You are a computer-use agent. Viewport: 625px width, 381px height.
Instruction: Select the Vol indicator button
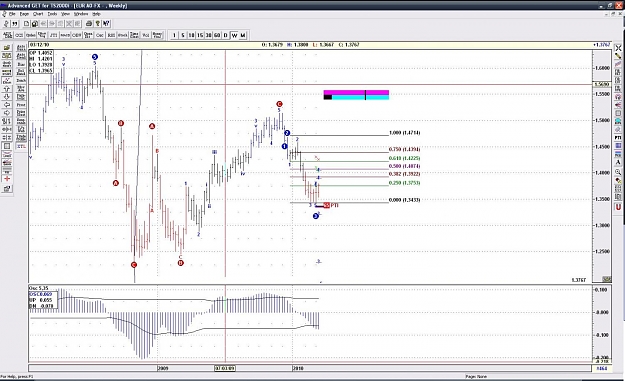(x=145, y=35)
